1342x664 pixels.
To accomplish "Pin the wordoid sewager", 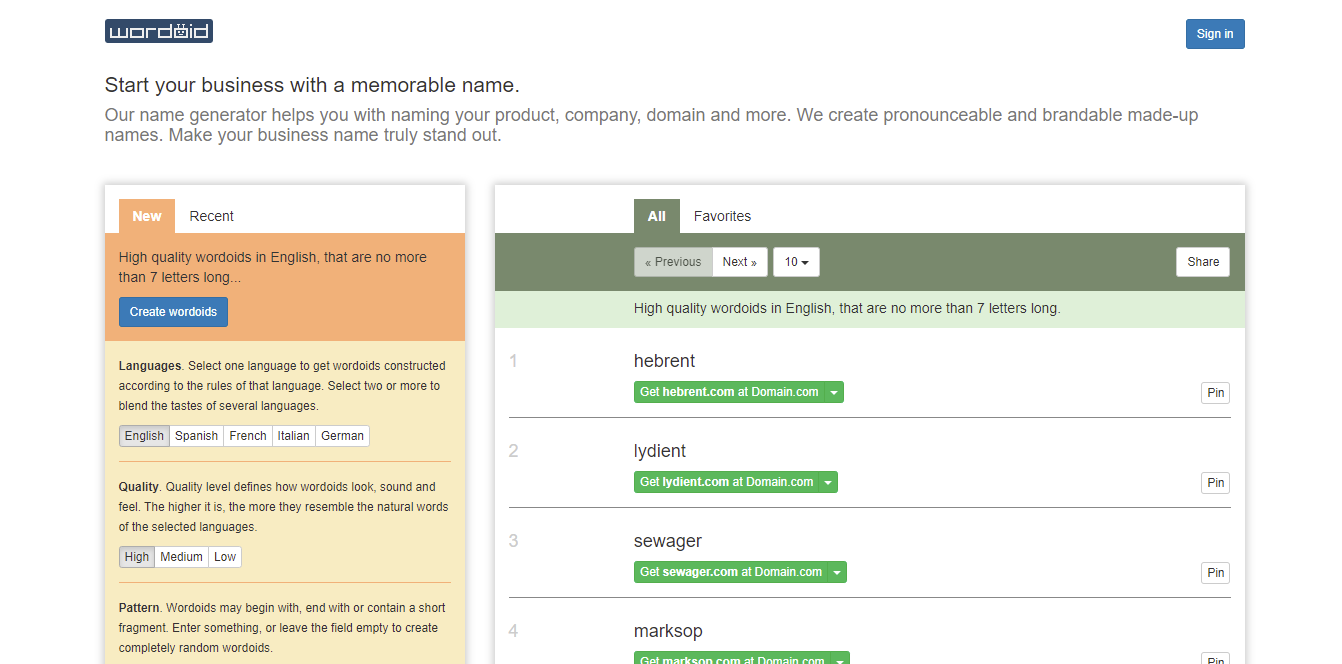I will 1215,572.
